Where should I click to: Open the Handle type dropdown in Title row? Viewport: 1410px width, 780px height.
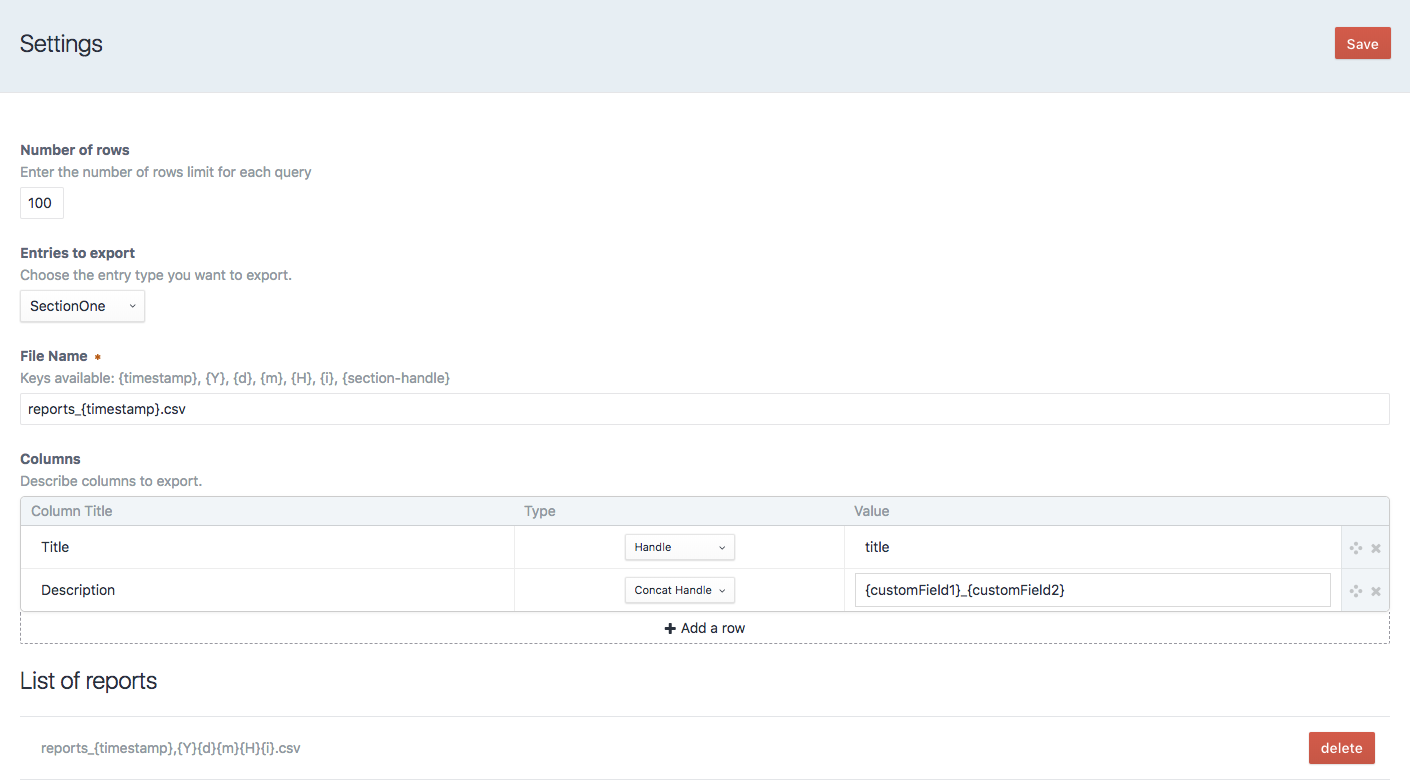coord(679,547)
